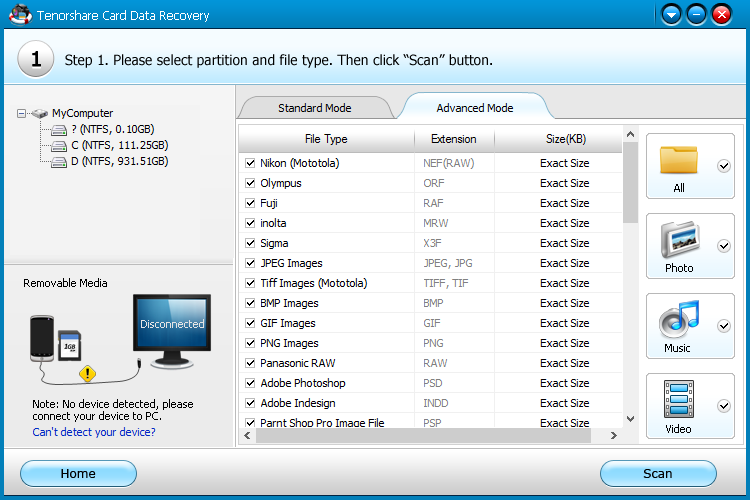Image resolution: width=750 pixels, height=500 pixels.
Task: Click Exact Size in the PNG Images row
Action: tap(564, 343)
